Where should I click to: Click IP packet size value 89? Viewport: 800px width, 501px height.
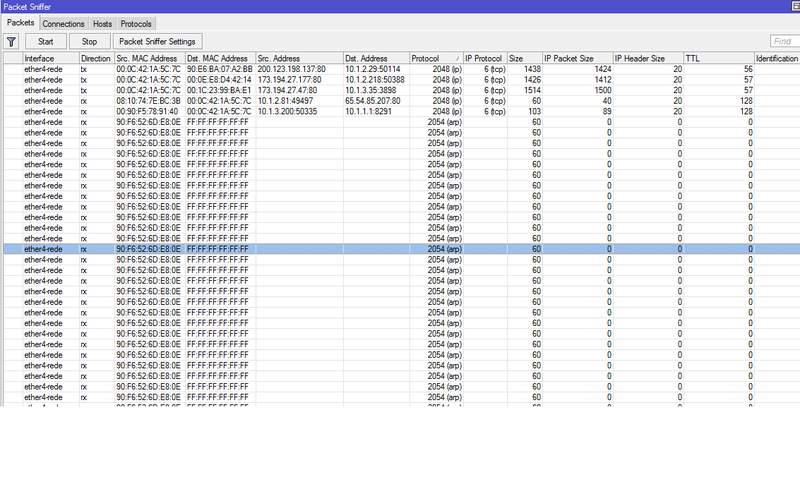pos(607,111)
